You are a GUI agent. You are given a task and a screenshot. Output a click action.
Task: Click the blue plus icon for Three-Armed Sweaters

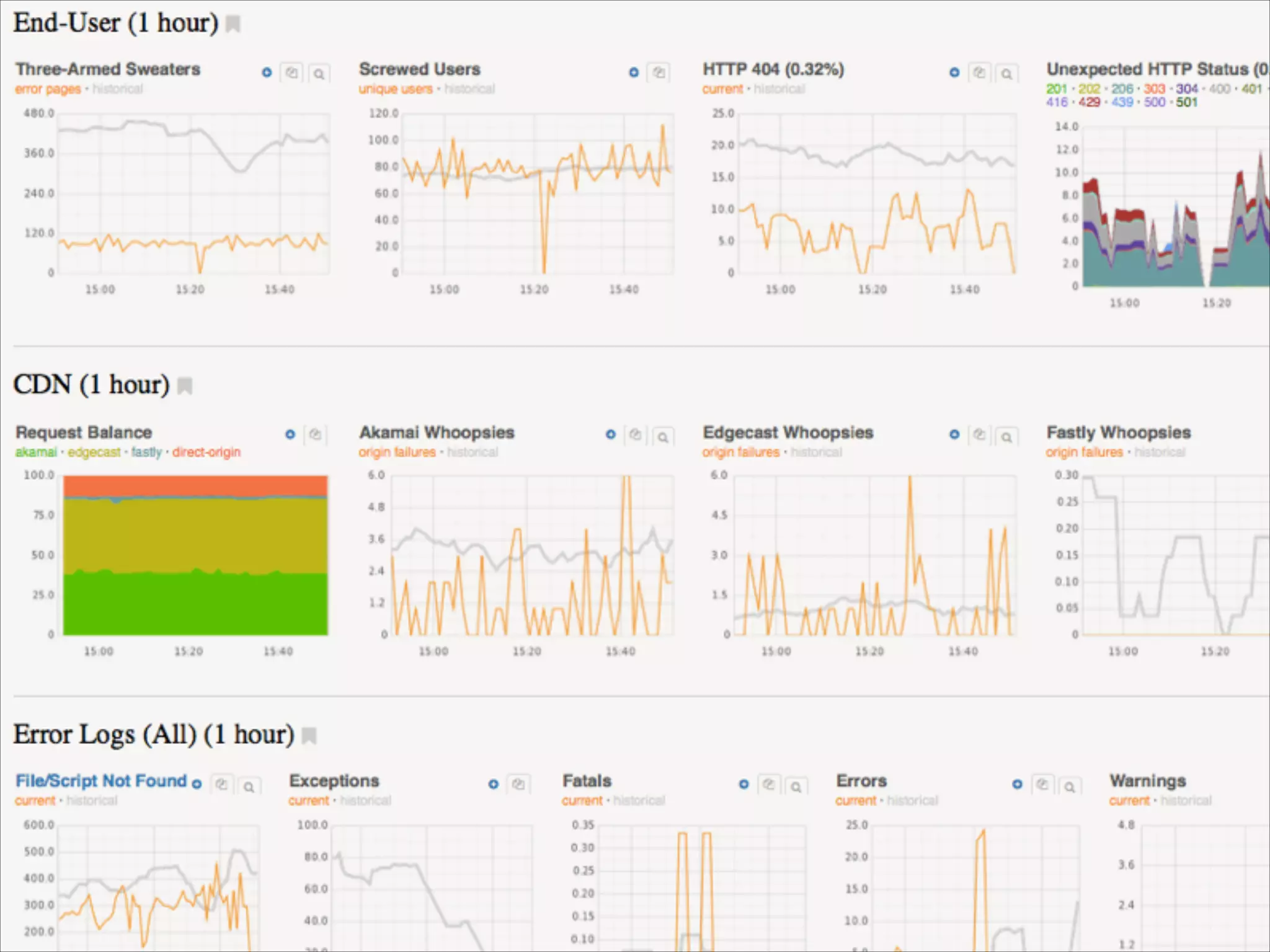click(x=267, y=73)
